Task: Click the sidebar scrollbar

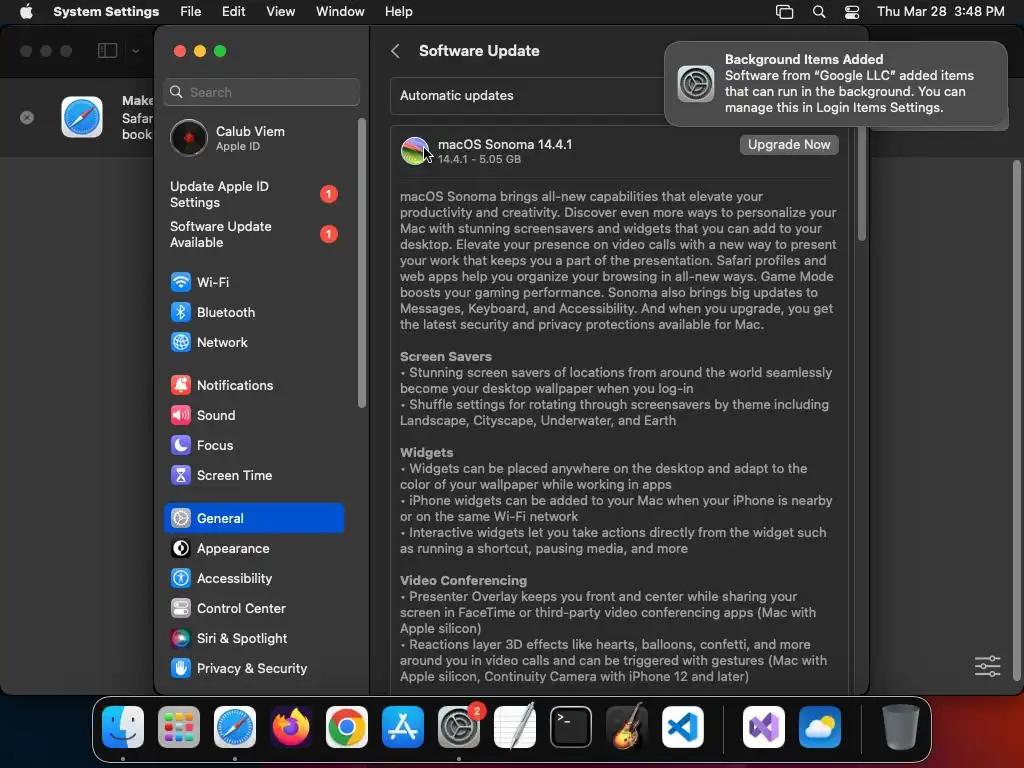Action: pos(362,263)
